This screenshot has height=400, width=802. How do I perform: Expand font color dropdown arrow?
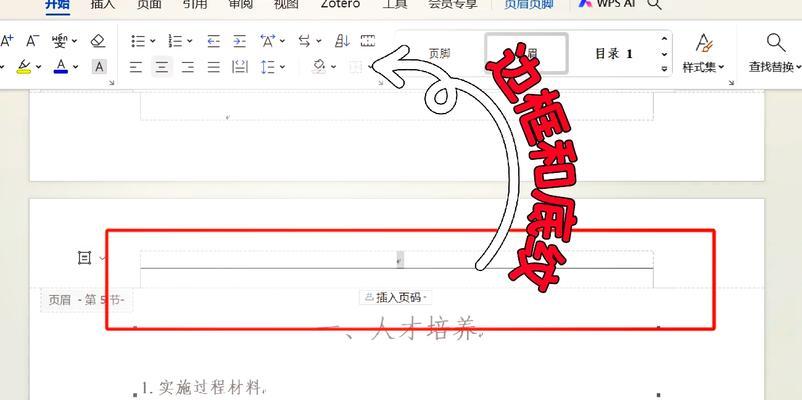point(76,66)
